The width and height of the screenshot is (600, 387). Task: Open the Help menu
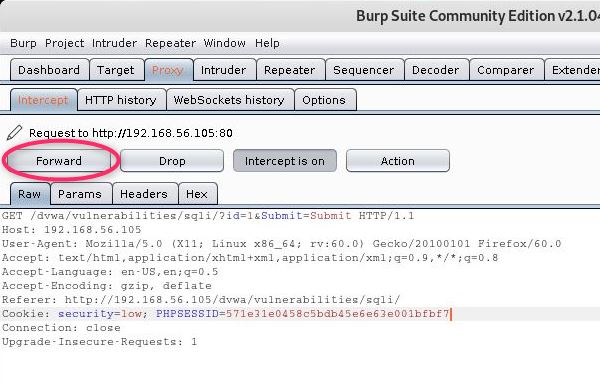point(267,43)
